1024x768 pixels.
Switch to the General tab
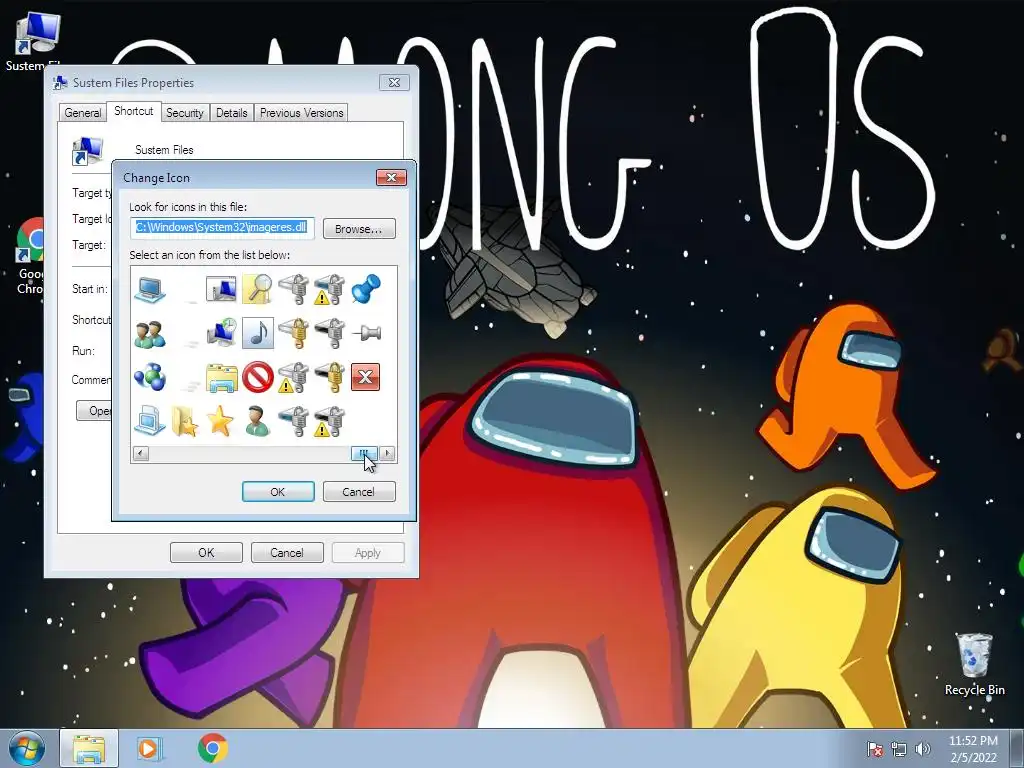point(83,112)
